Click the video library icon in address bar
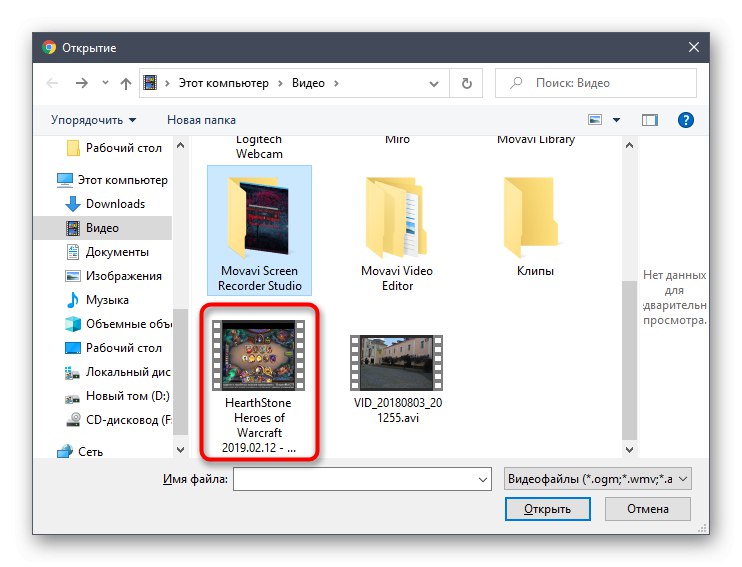This screenshot has width=742, height=567. click(x=150, y=83)
